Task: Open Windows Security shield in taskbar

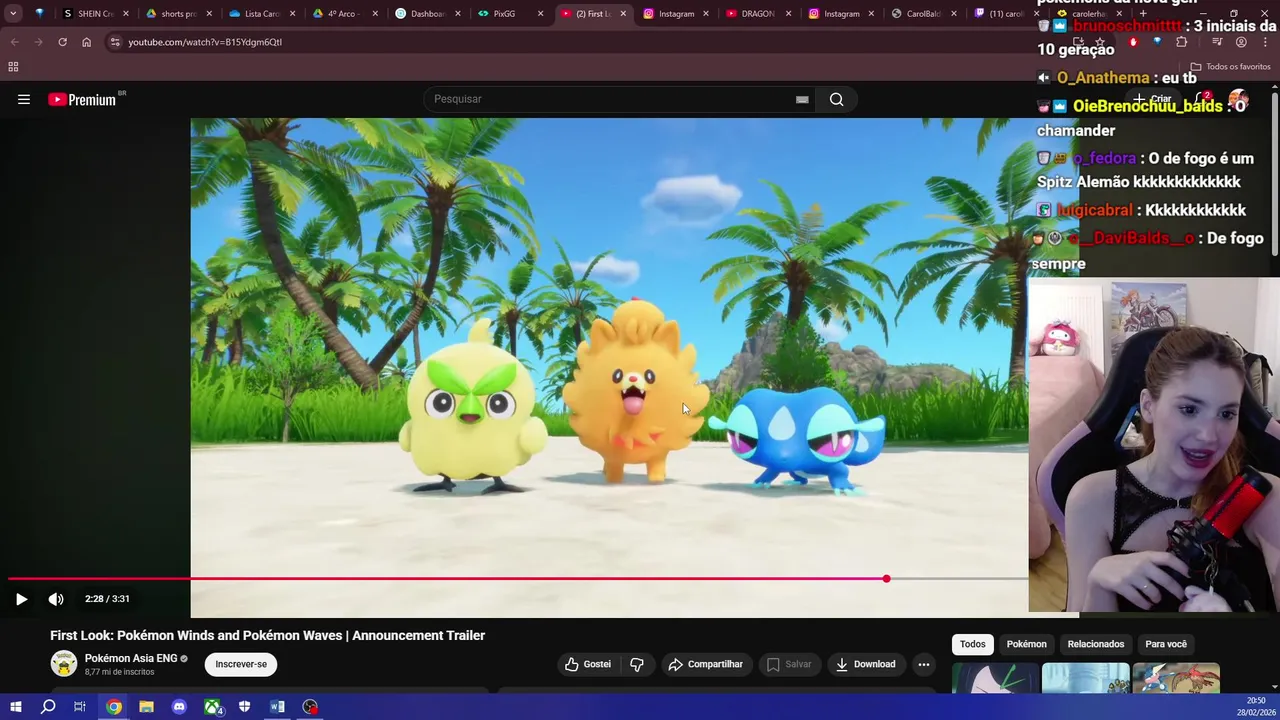Action: tap(244, 707)
